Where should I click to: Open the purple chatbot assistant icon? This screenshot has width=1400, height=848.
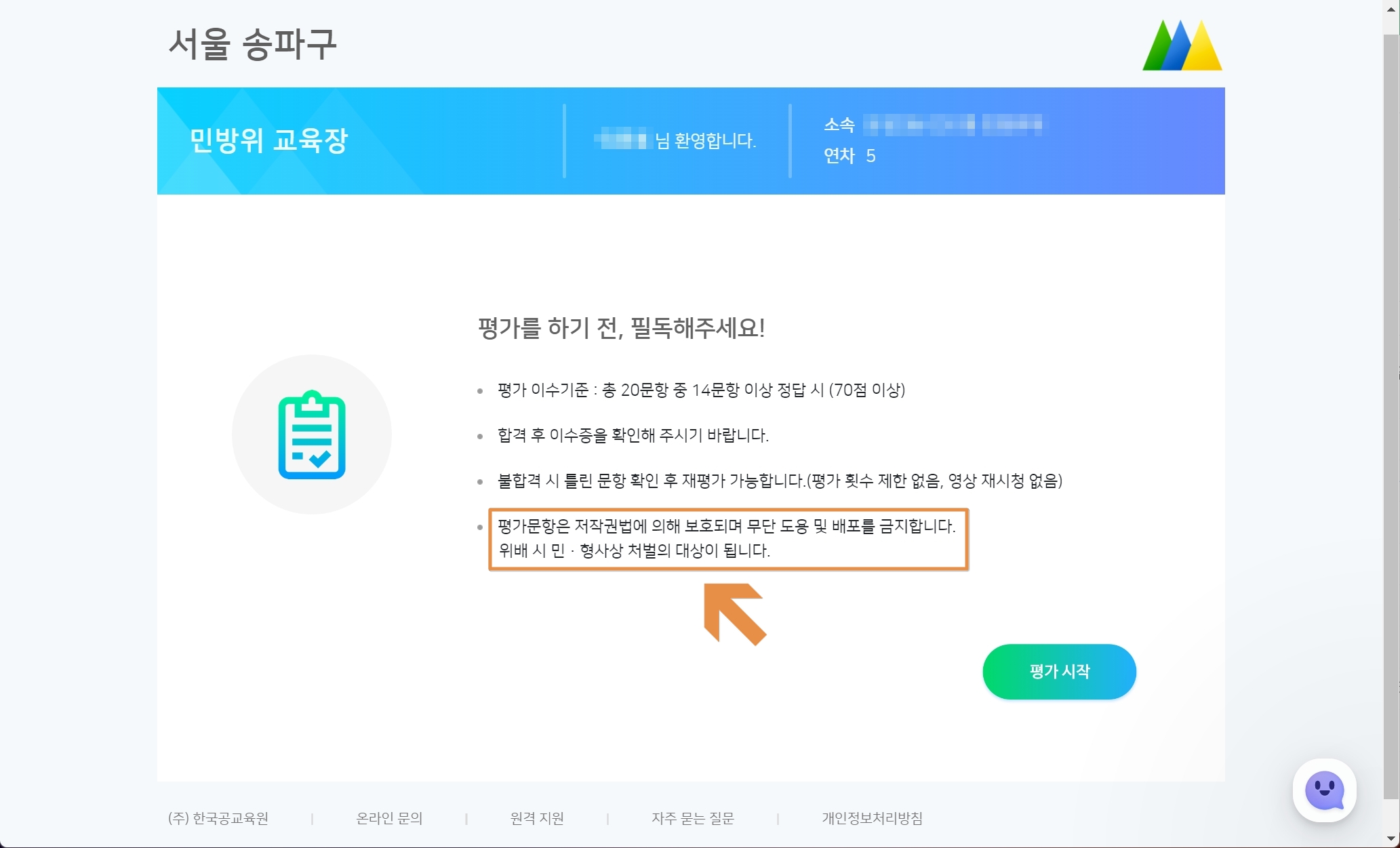pyautogui.click(x=1324, y=790)
